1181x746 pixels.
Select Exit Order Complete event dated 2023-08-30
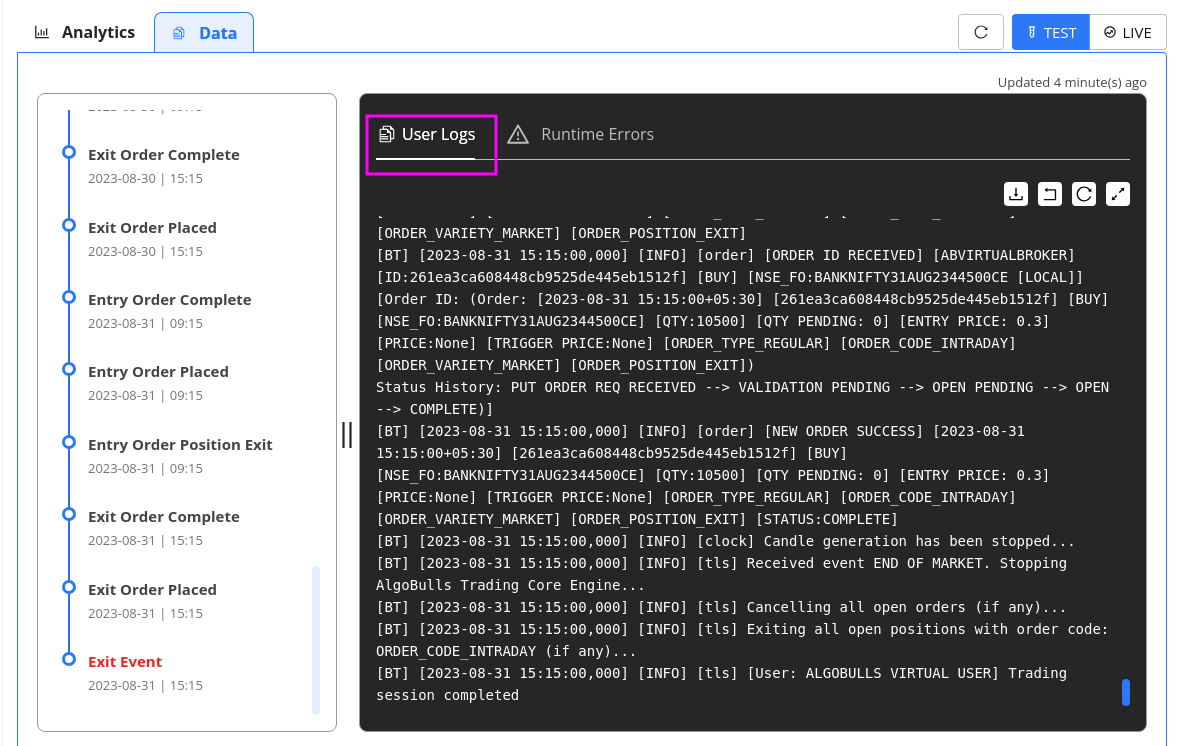tap(163, 166)
